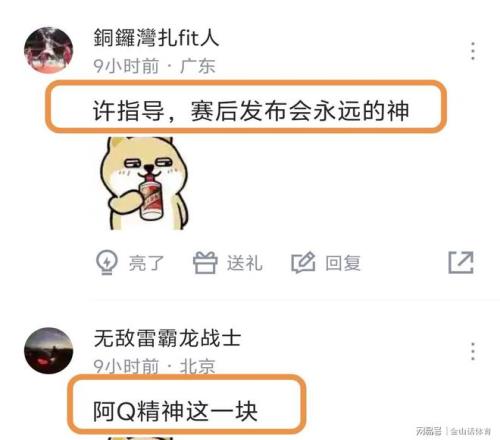Open avatar of 銅鑼灣扎fit人

point(49,50)
